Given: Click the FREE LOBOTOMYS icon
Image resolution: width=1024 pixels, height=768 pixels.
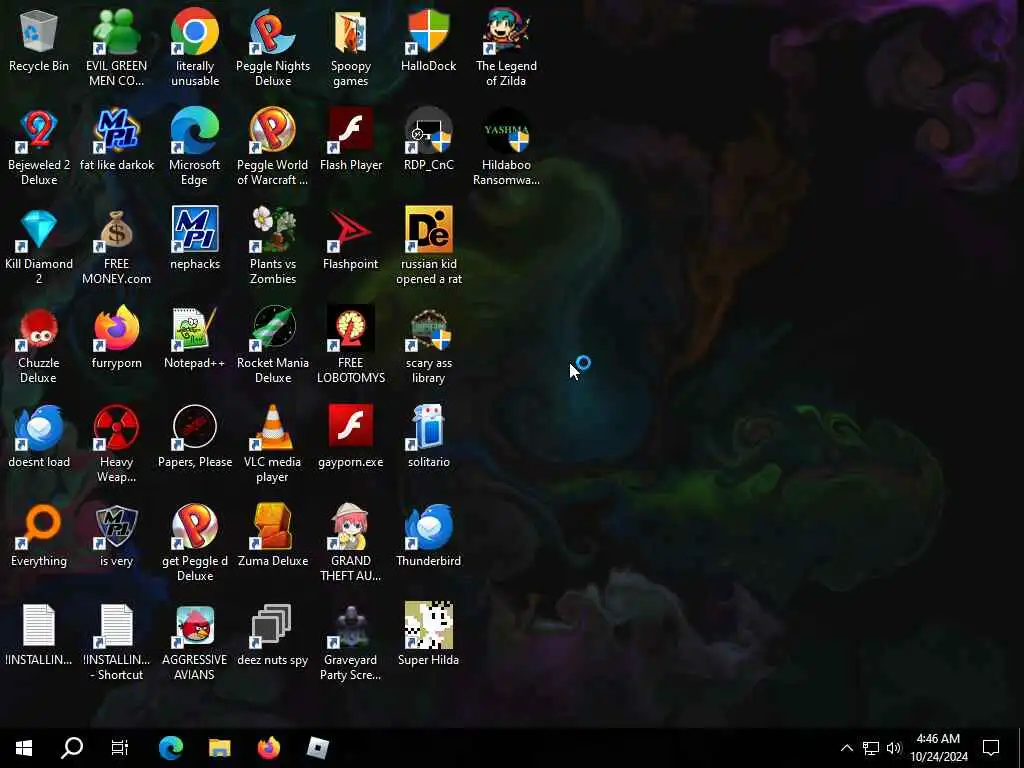Looking at the screenshot, I should click(x=351, y=345).
